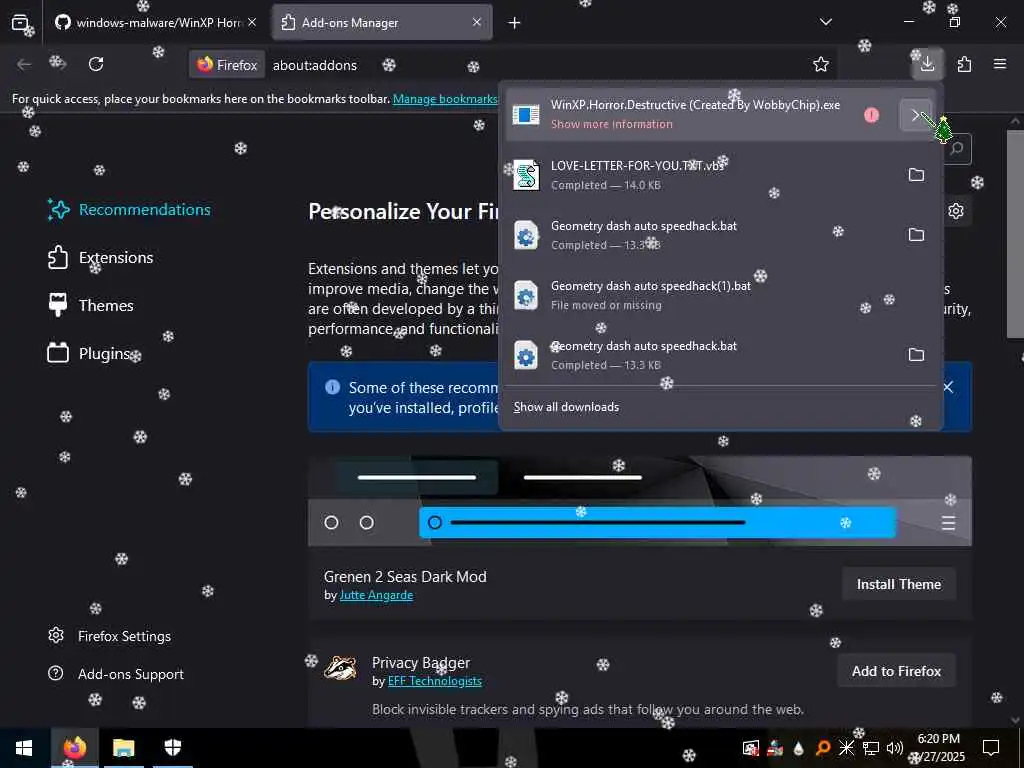1024x768 pixels.
Task: Open Extensions category in sidebar
Action: (x=101, y=257)
